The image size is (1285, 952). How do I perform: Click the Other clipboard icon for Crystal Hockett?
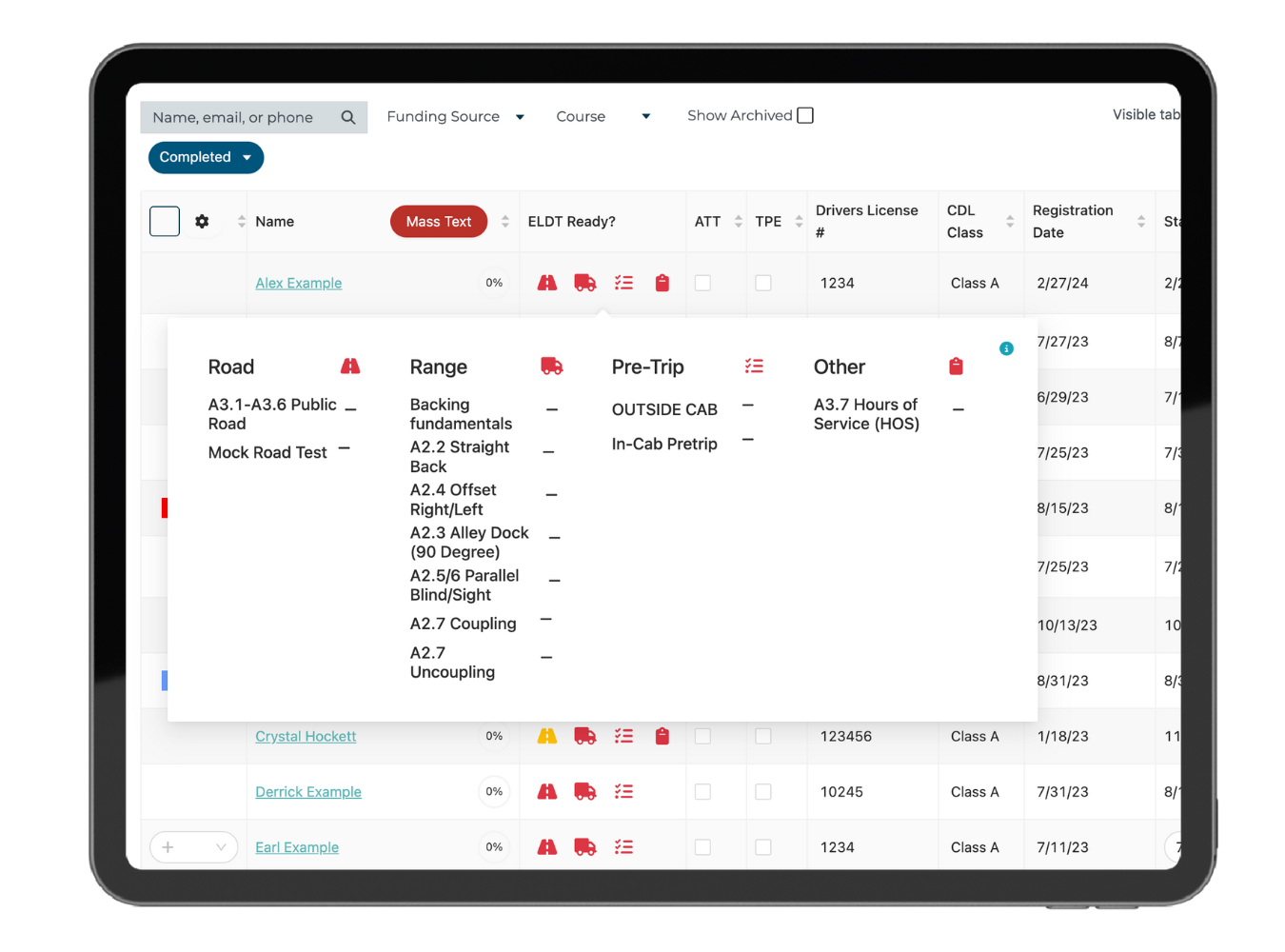pos(662,736)
